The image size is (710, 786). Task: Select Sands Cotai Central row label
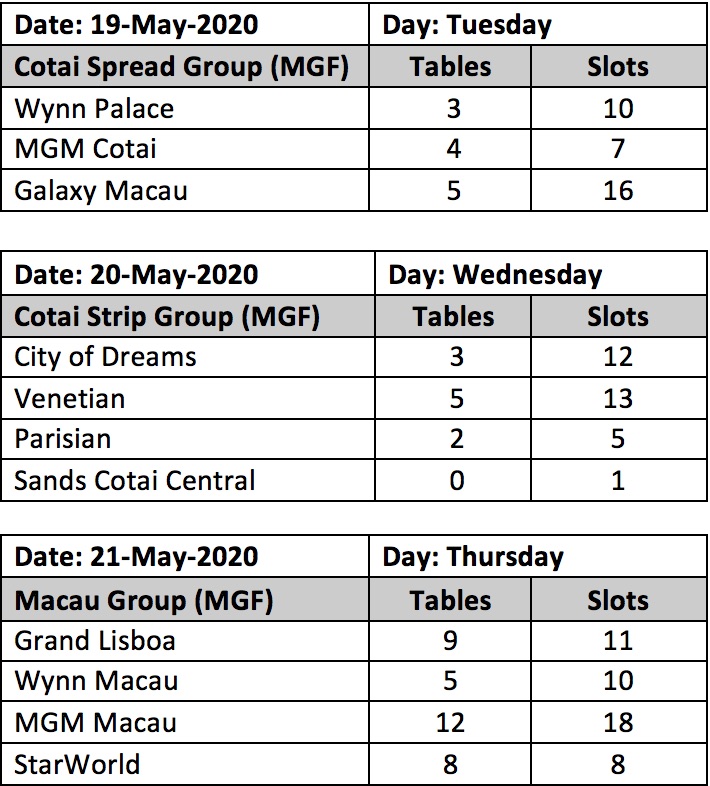pyautogui.click(x=188, y=480)
